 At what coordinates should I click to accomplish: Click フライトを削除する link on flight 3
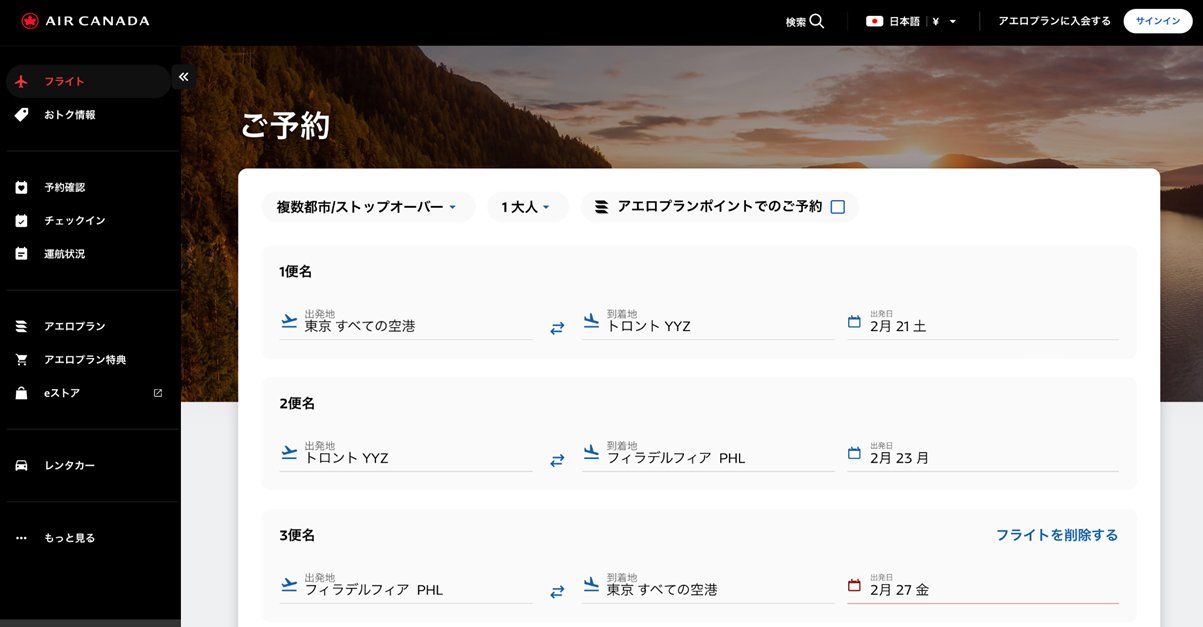coord(1056,535)
